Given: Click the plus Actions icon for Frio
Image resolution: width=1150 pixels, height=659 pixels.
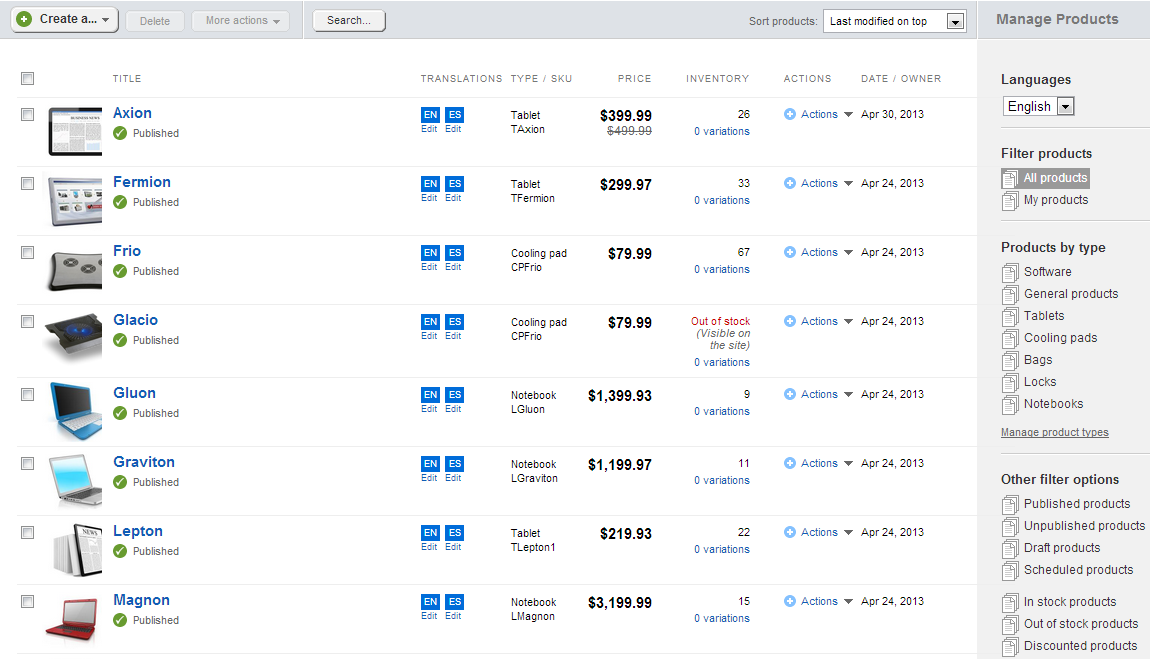Looking at the screenshot, I should click(x=790, y=253).
